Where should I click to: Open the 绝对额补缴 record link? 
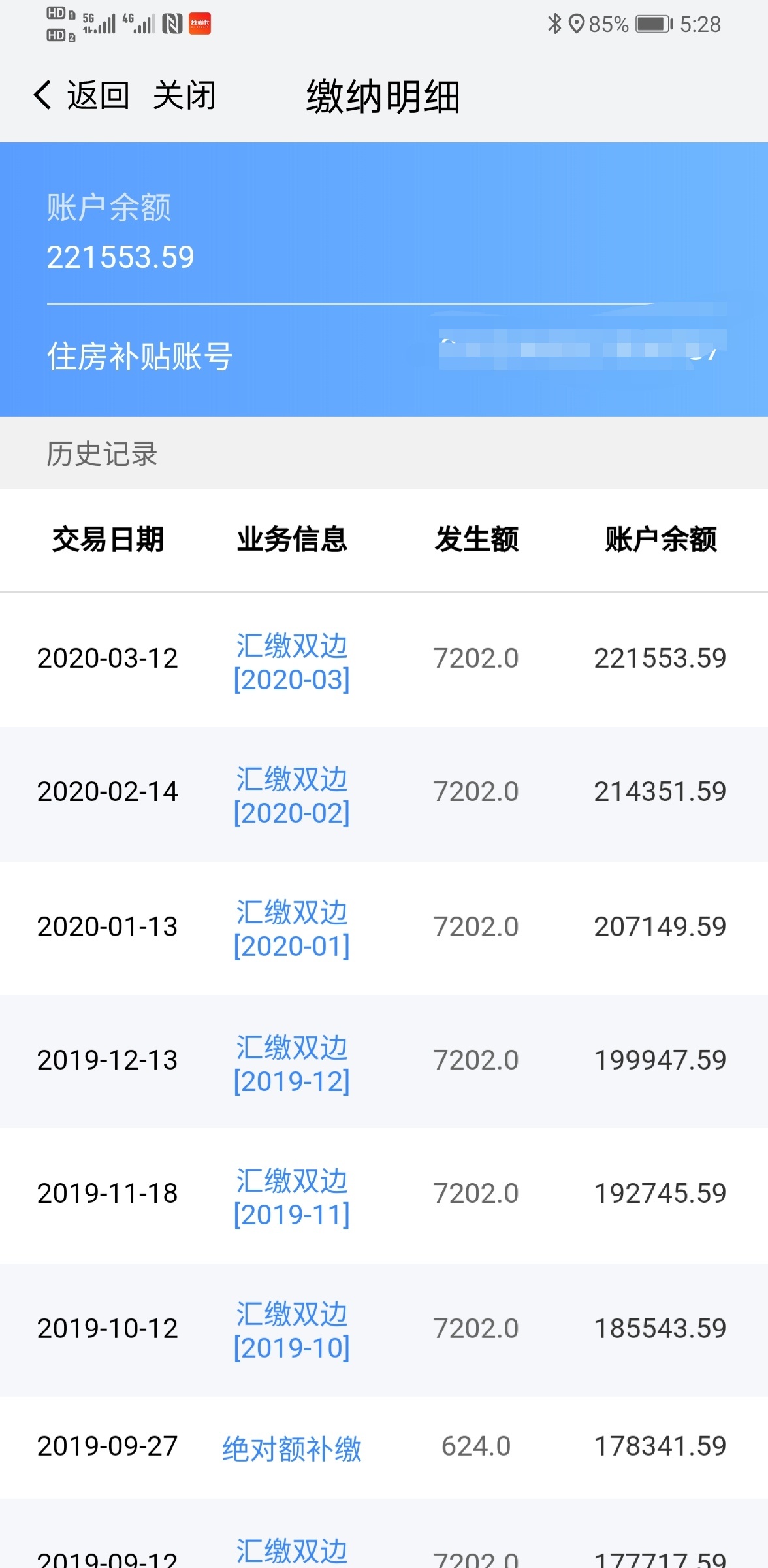tap(292, 1448)
